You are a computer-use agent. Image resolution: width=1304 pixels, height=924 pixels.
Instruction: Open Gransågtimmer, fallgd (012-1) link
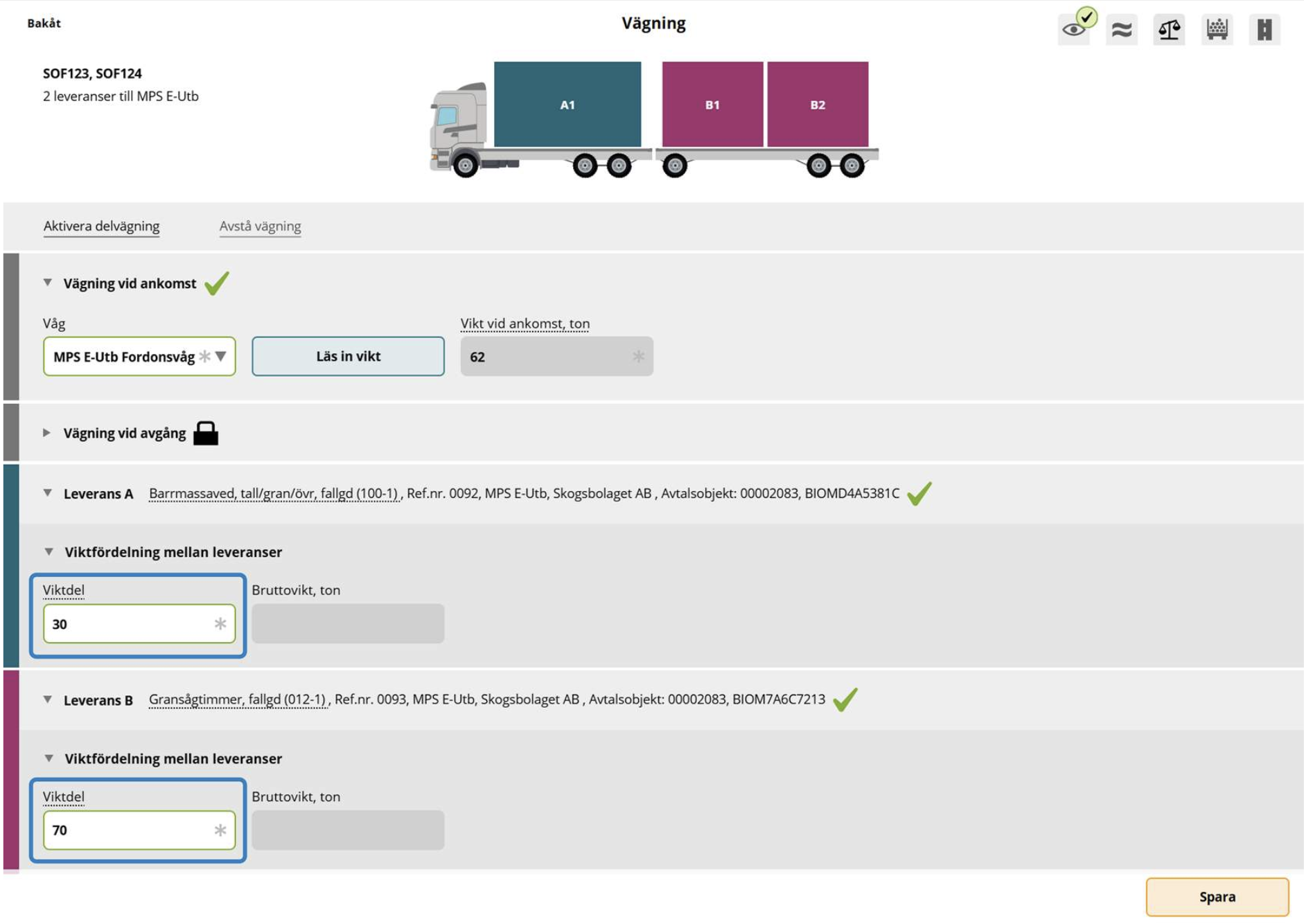[238, 700]
